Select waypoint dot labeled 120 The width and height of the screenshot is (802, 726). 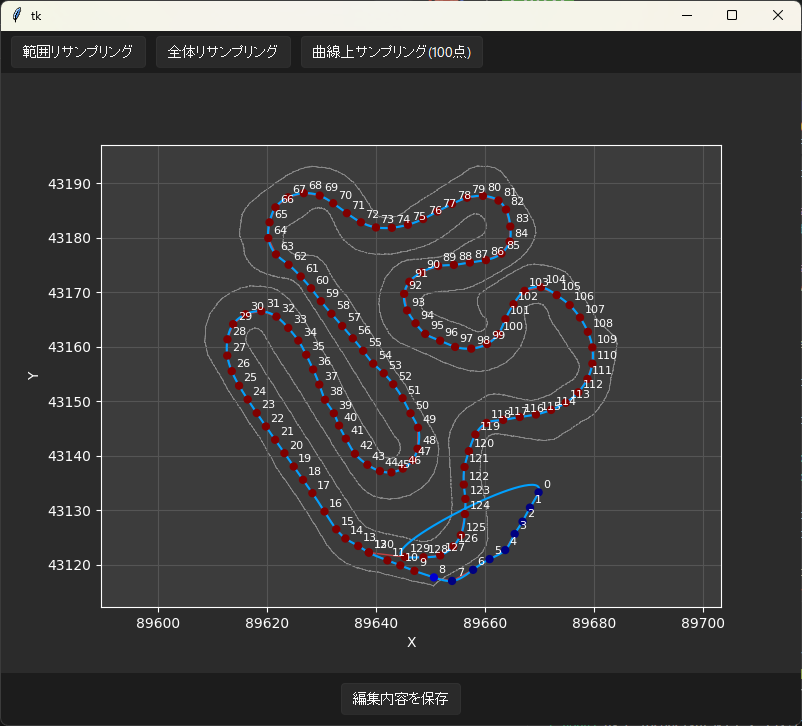click(469, 451)
